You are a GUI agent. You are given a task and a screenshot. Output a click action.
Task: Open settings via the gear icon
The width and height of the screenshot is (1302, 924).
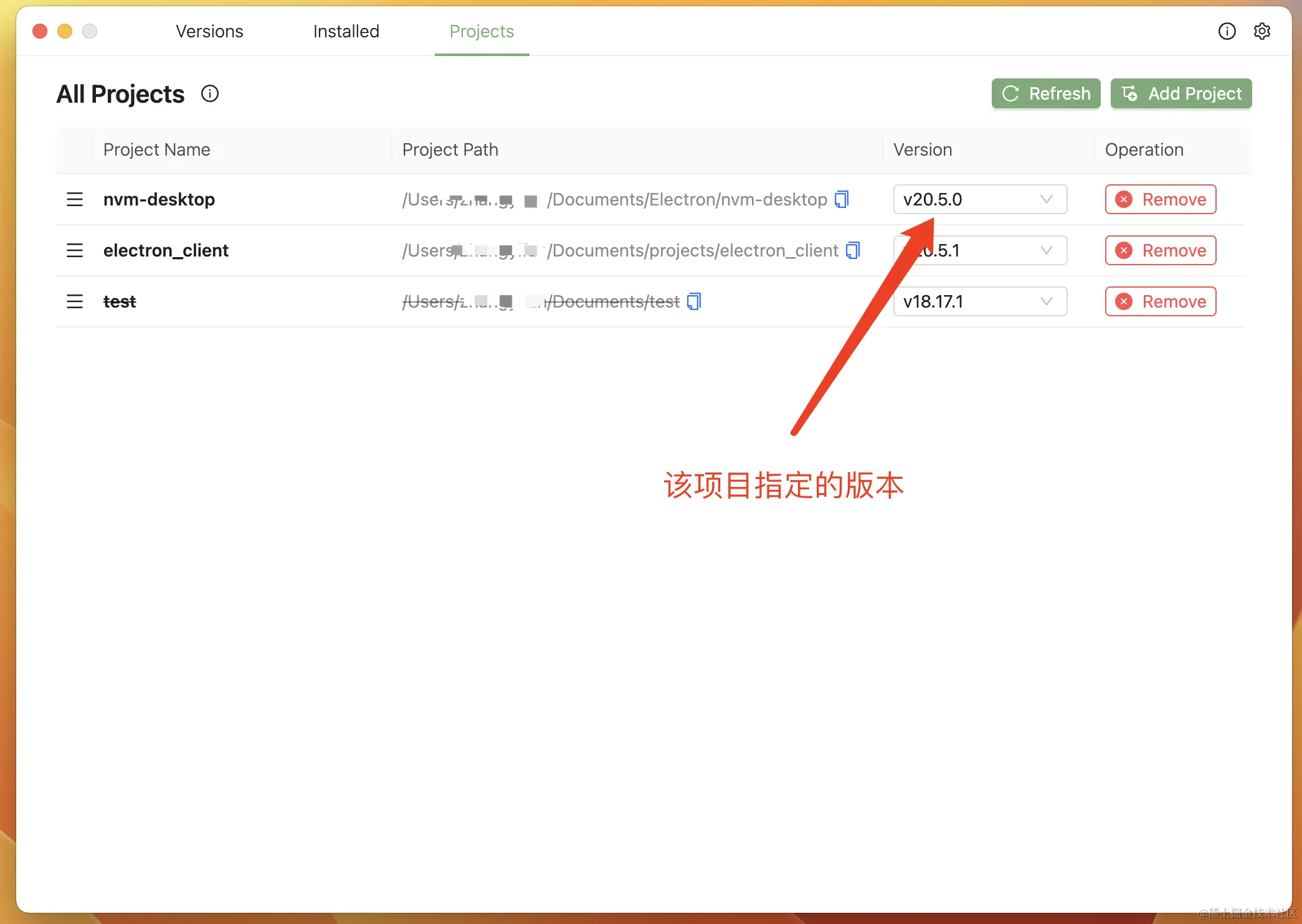click(x=1262, y=31)
